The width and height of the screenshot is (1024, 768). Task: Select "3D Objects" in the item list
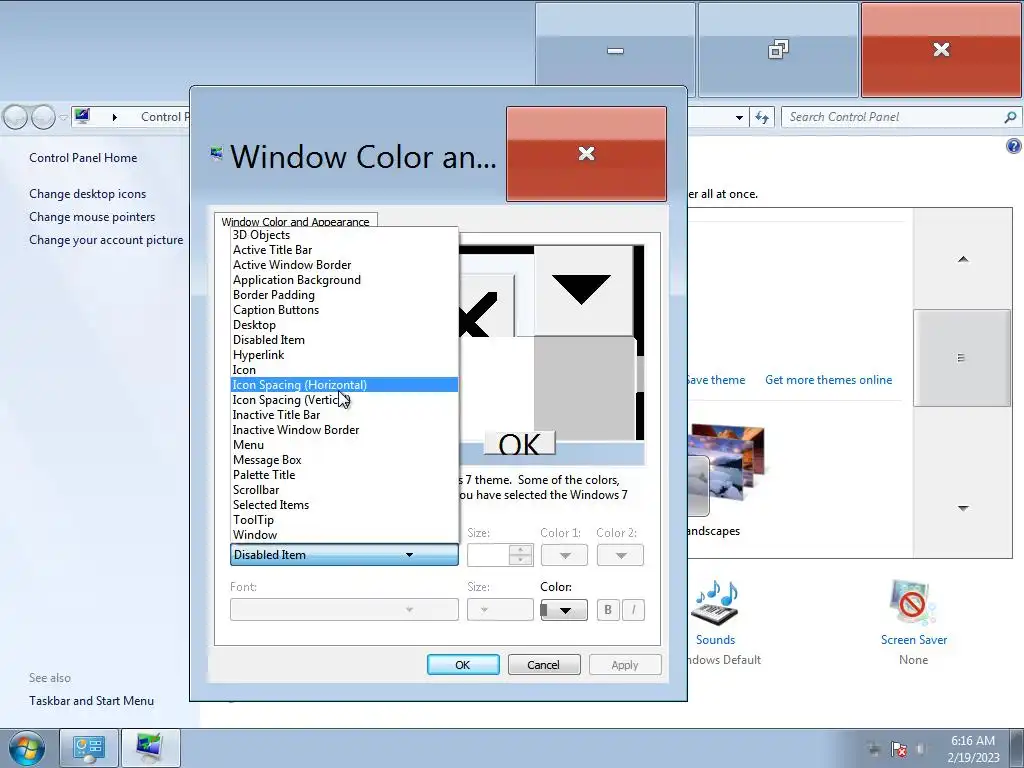344,235
